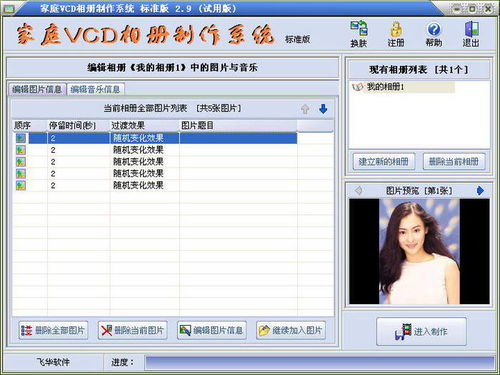Click the 继续加入图片 button
The image size is (500, 375).
pos(291,330)
